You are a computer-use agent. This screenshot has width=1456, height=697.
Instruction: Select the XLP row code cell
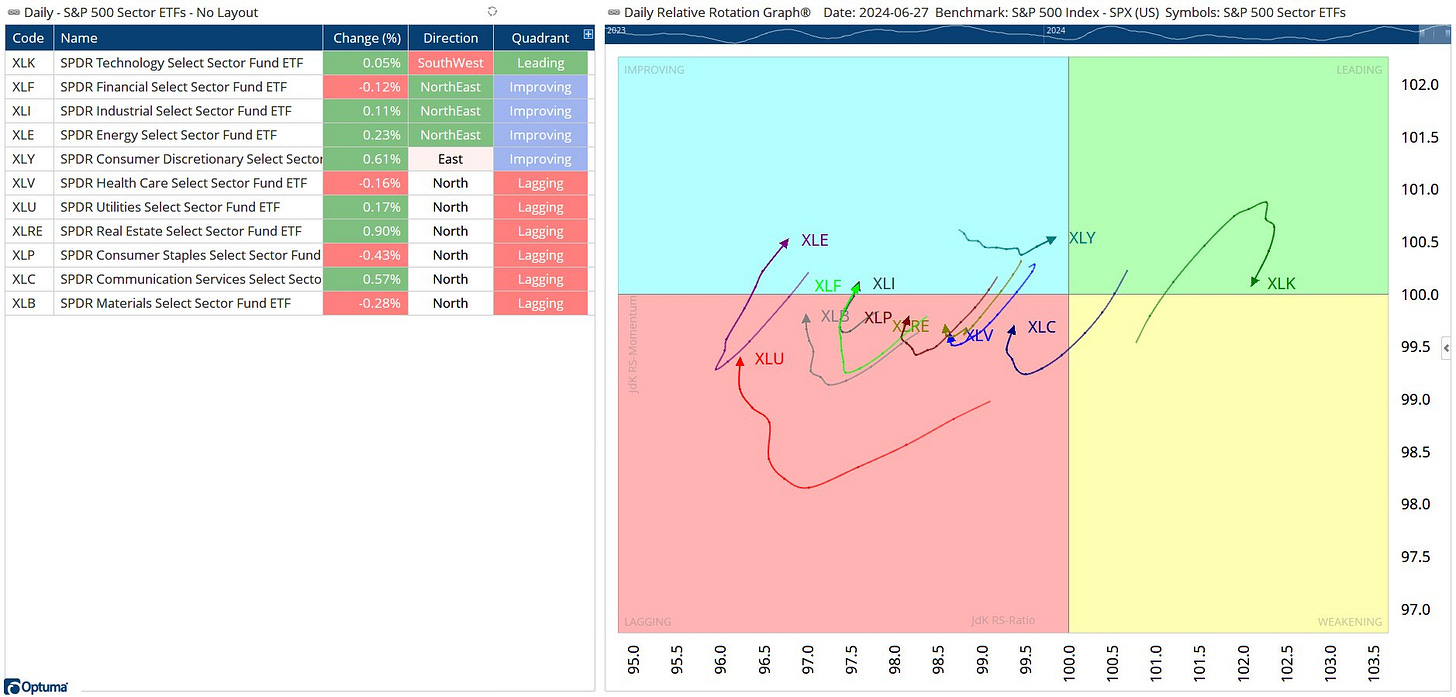click(x=29, y=255)
